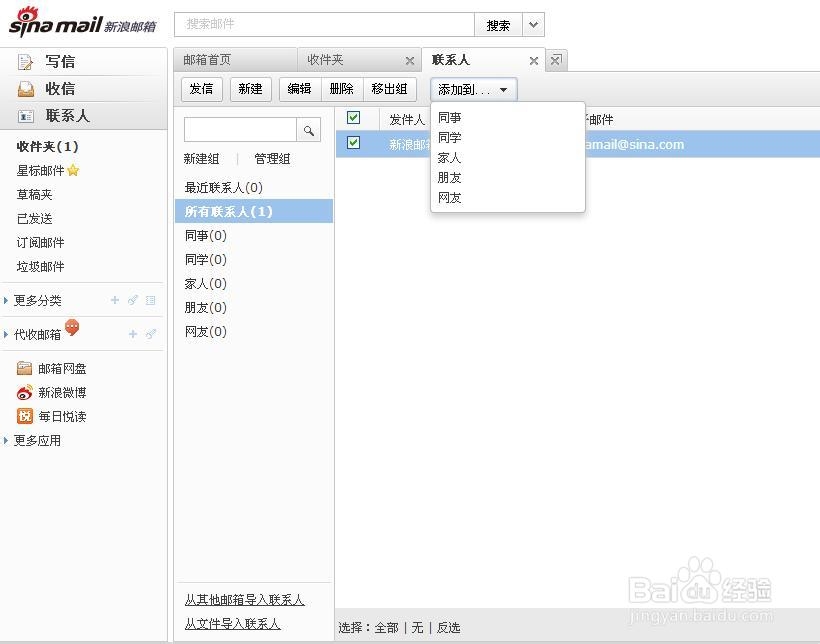The width and height of the screenshot is (820, 644).
Task: Select 家人 from the 添加到 menu
Action: click(x=449, y=157)
